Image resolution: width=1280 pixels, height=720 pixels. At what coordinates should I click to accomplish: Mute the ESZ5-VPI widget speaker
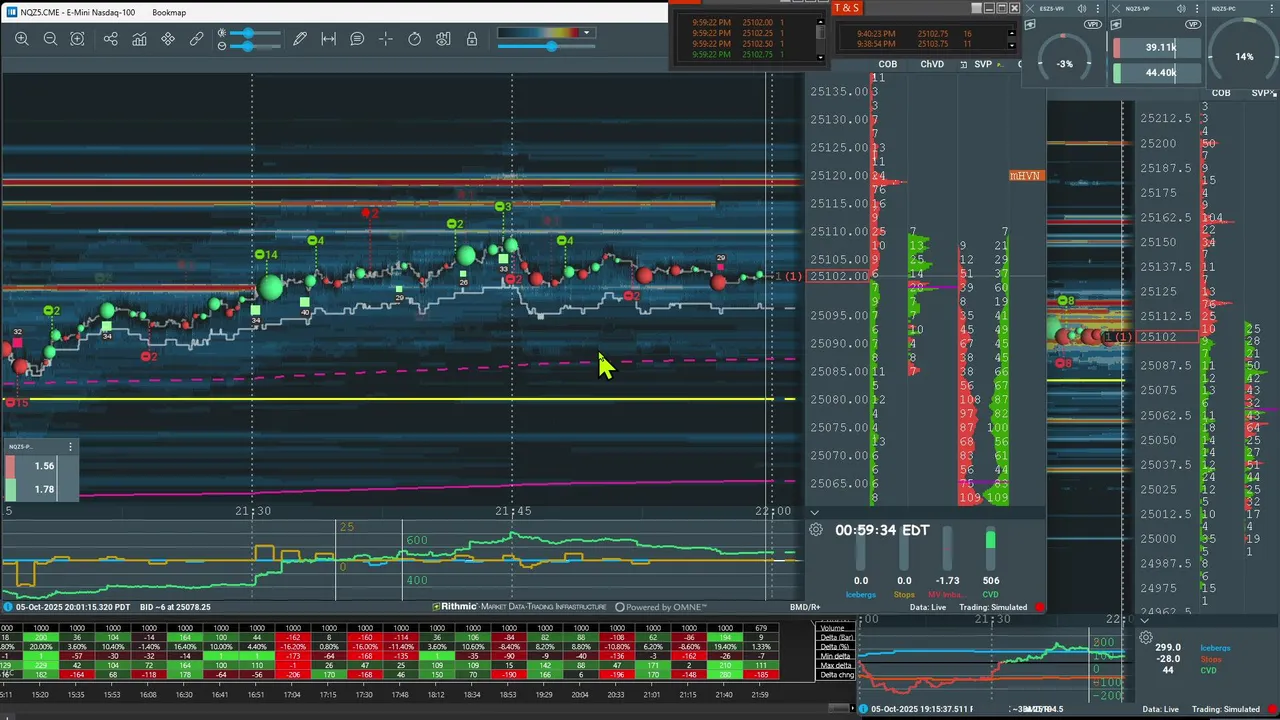click(1082, 9)
